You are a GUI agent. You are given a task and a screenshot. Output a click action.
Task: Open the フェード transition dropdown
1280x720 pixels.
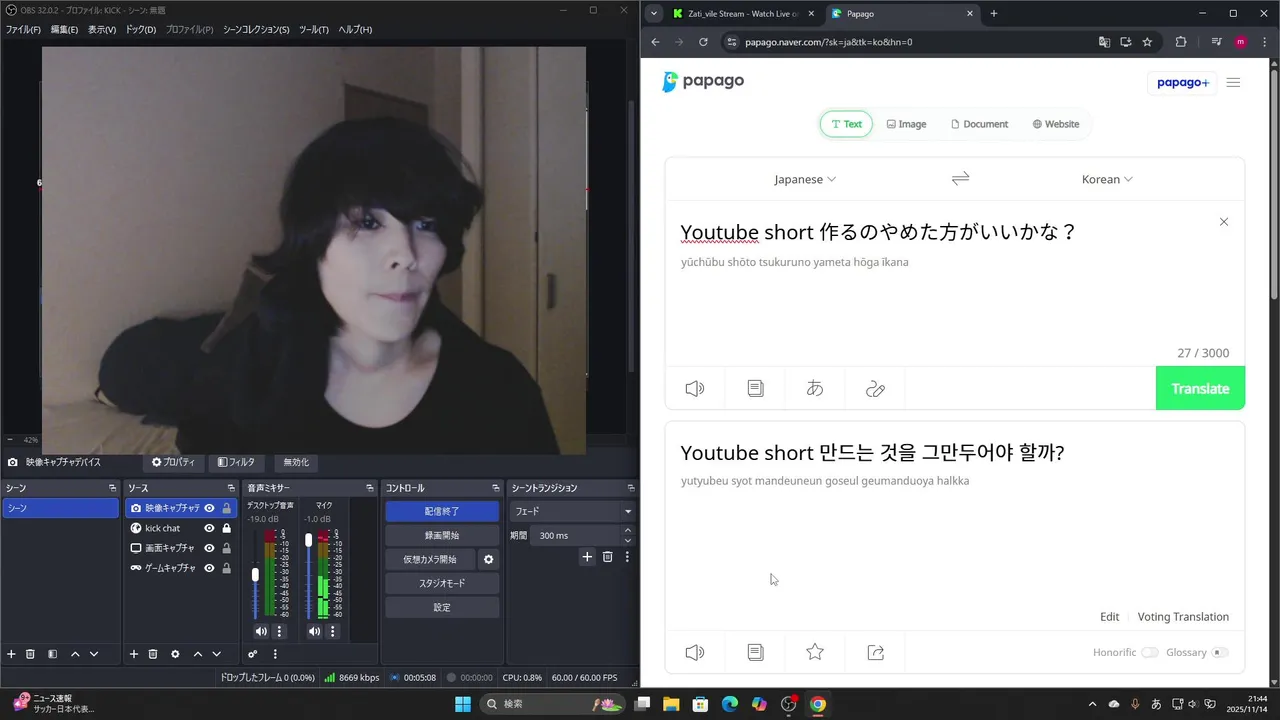click(x=573, y=511)
